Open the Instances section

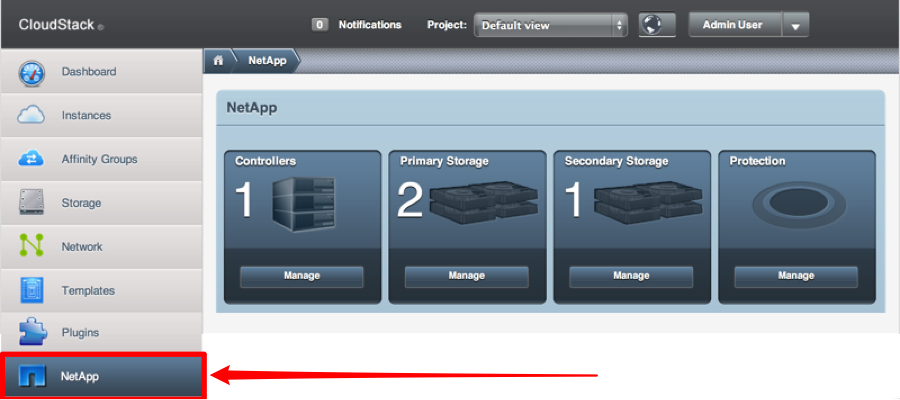tap(101, 115)
